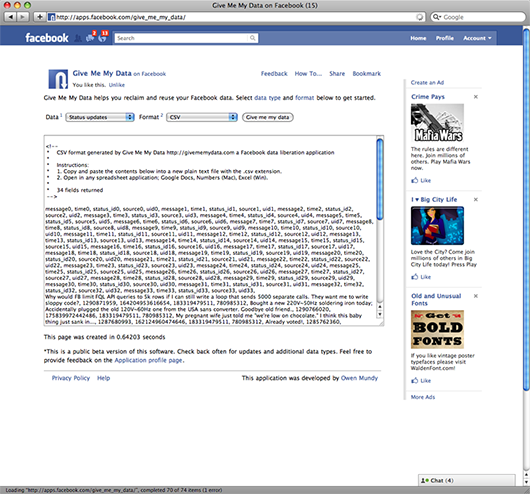Click the loading status bar text
This screenshot has height=494, width=530.
coord(114,490)
